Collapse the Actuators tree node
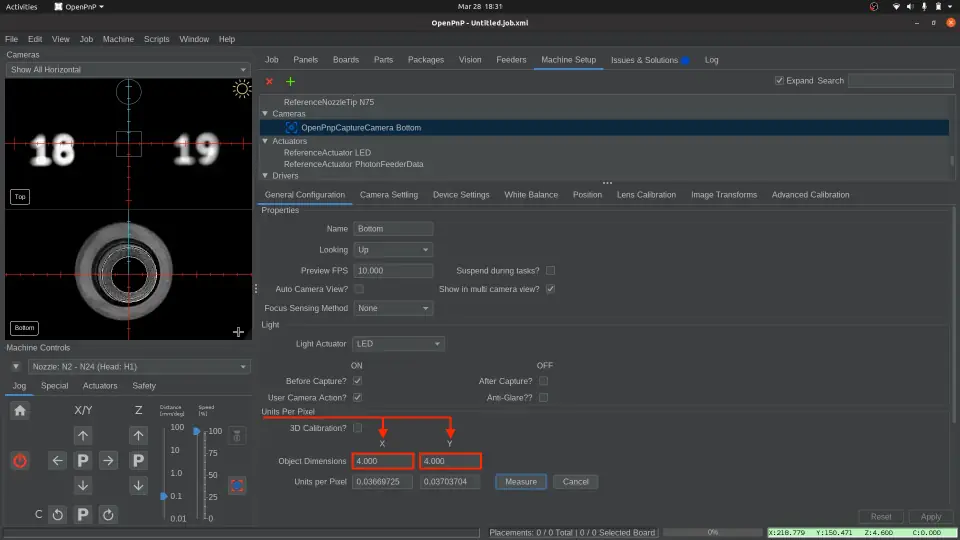The image size is (960, 540). click(266, 141)
